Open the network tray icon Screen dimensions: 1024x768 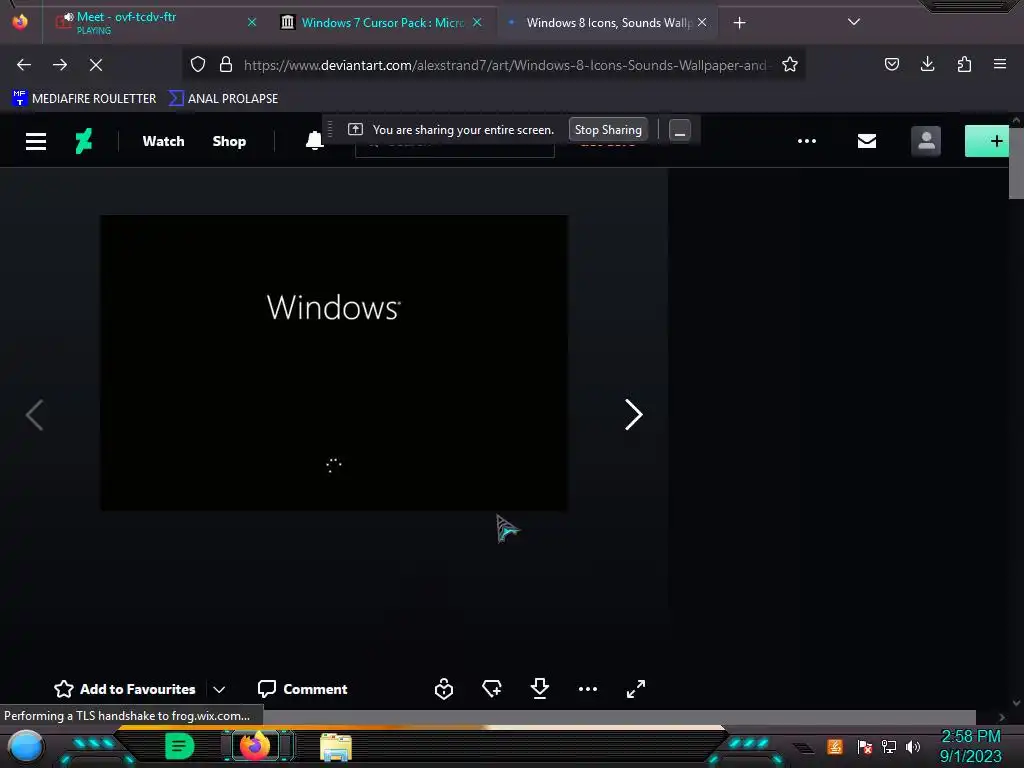coord(889,746)
